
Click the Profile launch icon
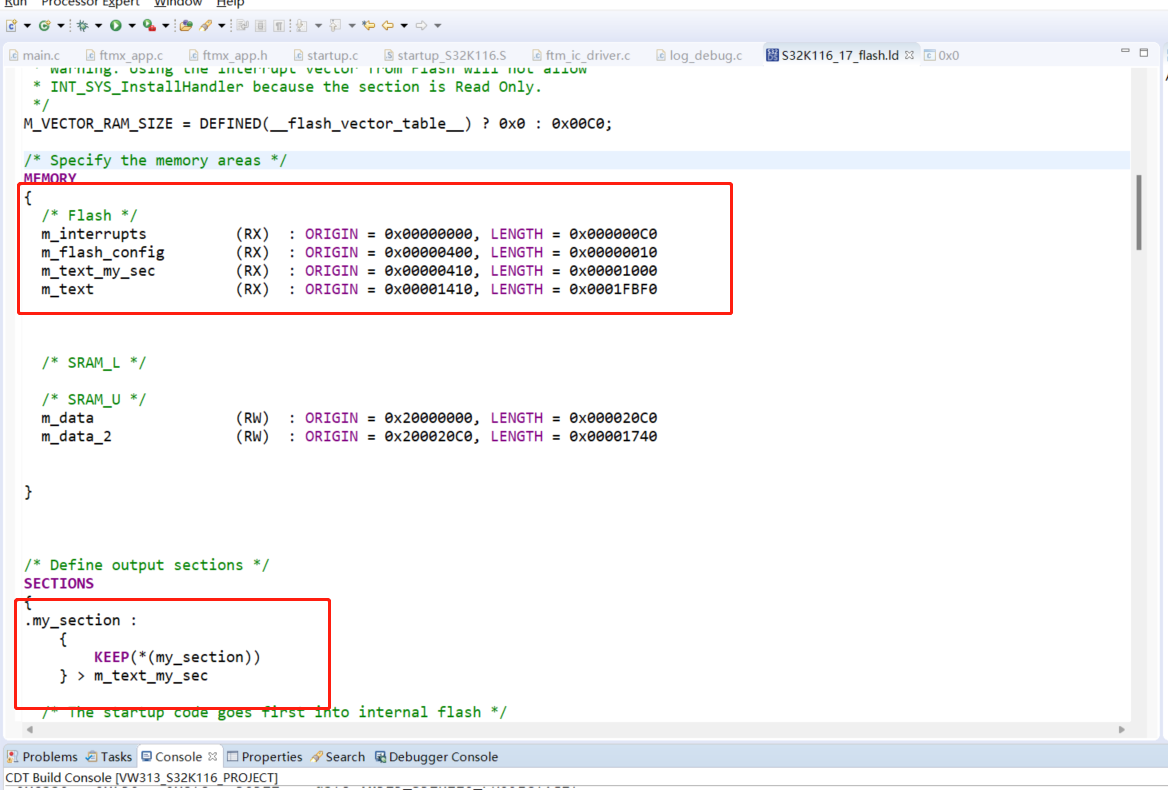146,25
